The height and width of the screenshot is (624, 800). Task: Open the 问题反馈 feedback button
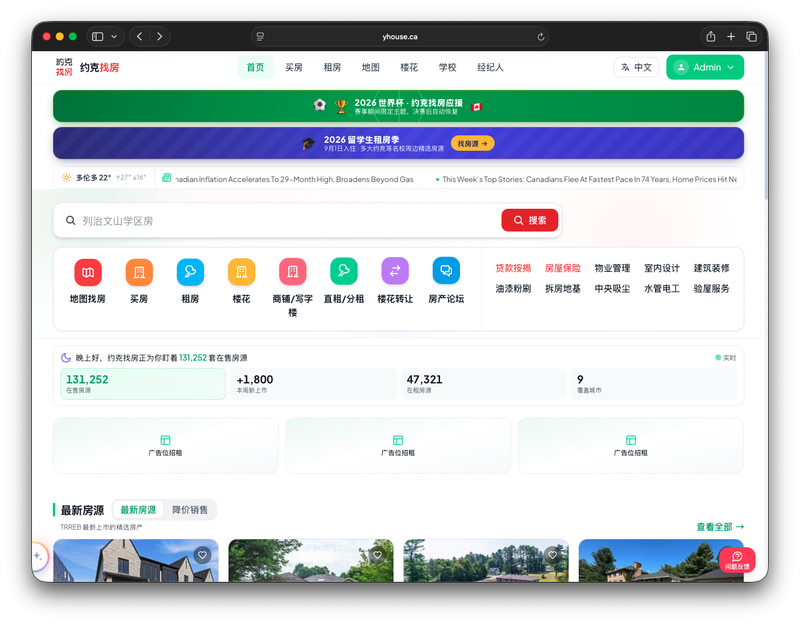click(737, 560)
